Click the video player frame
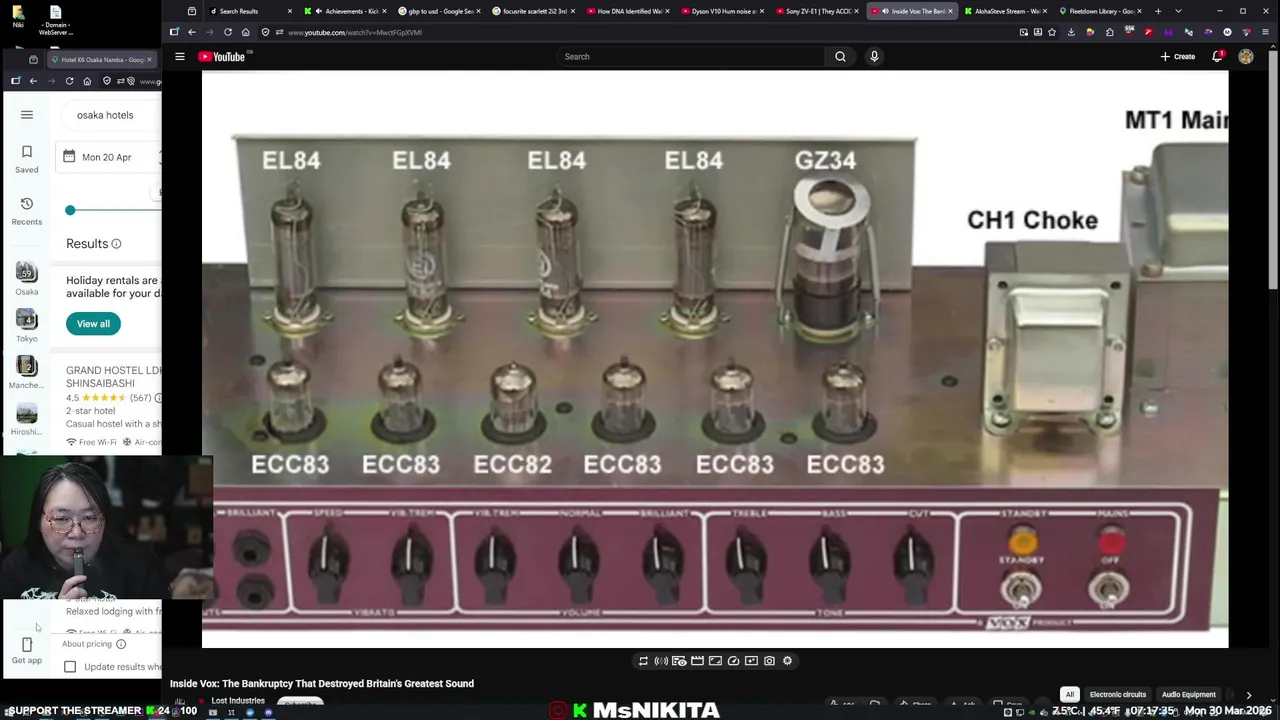The width and height of the screenshot is (1280, 720). tap(715, 360)
